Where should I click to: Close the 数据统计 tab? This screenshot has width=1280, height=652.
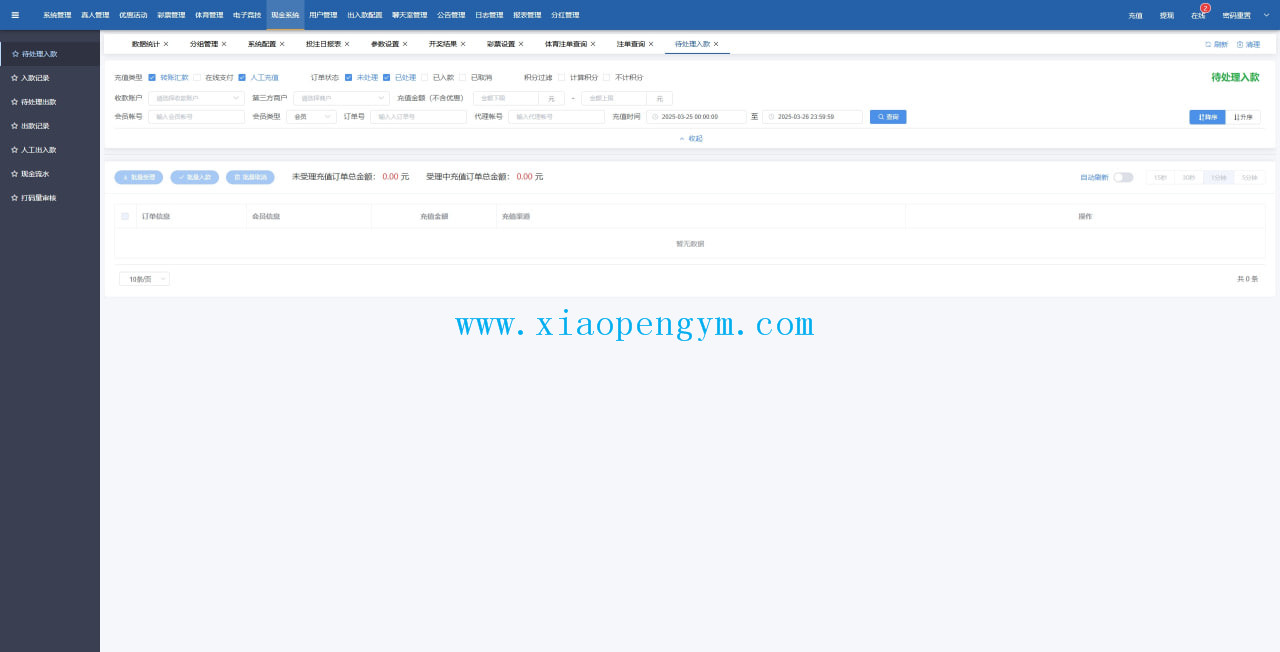point(166,44)
